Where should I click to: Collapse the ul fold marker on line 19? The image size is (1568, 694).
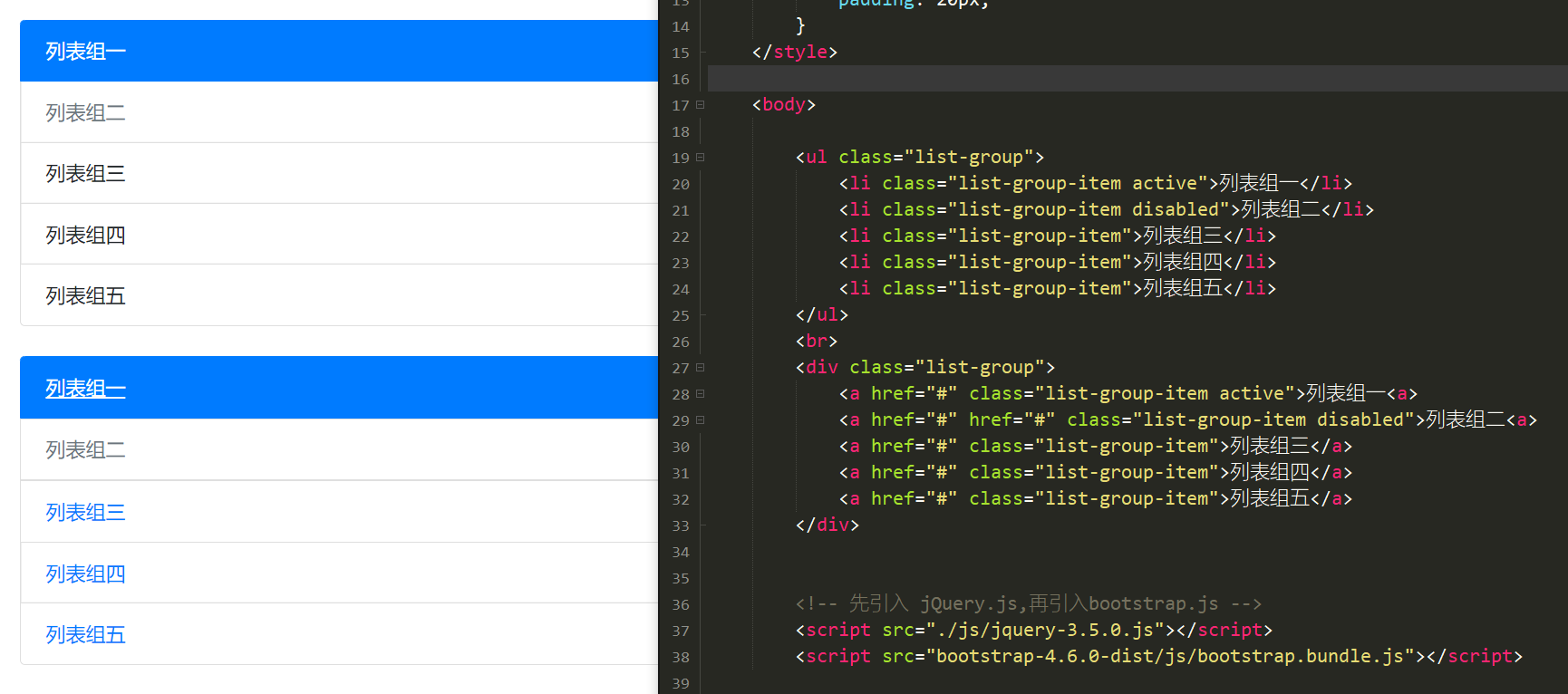click(700, 158)
